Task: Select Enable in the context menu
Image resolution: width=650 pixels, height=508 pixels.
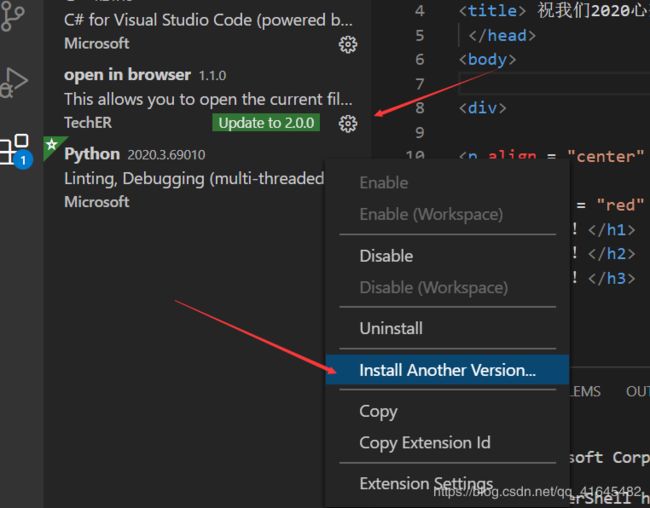Action: [x=384, y=183]
